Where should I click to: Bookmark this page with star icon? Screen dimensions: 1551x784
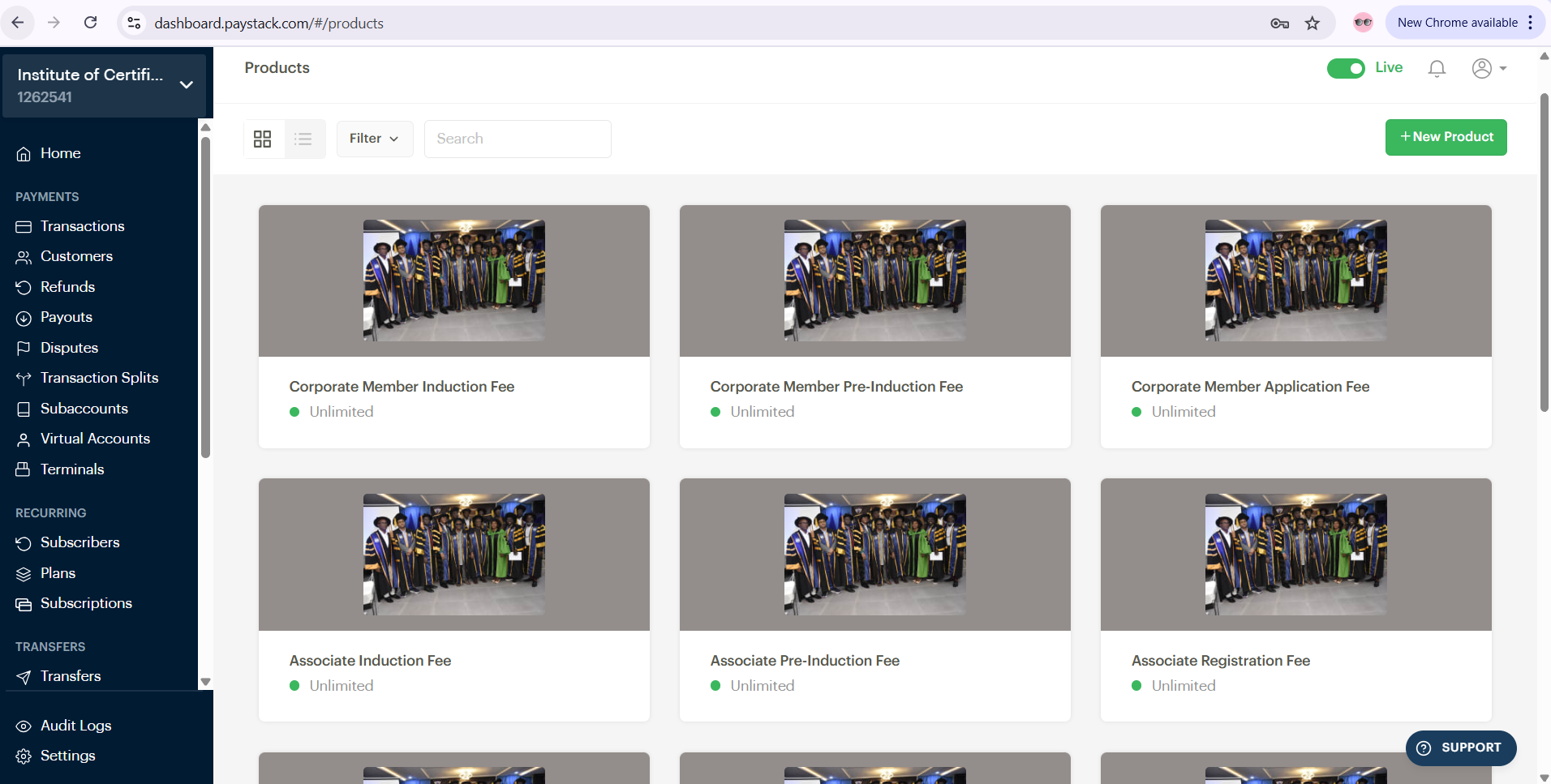pos(1313,24)
